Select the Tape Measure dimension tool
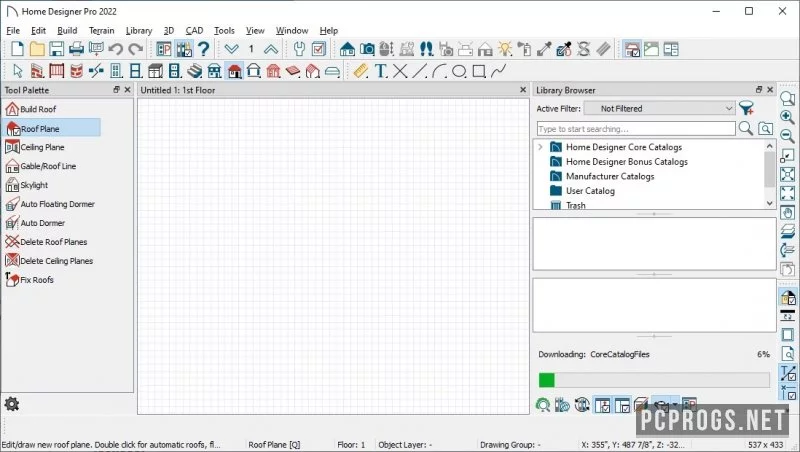The height and width of the screenshot is (452, 800). [361, 71]
